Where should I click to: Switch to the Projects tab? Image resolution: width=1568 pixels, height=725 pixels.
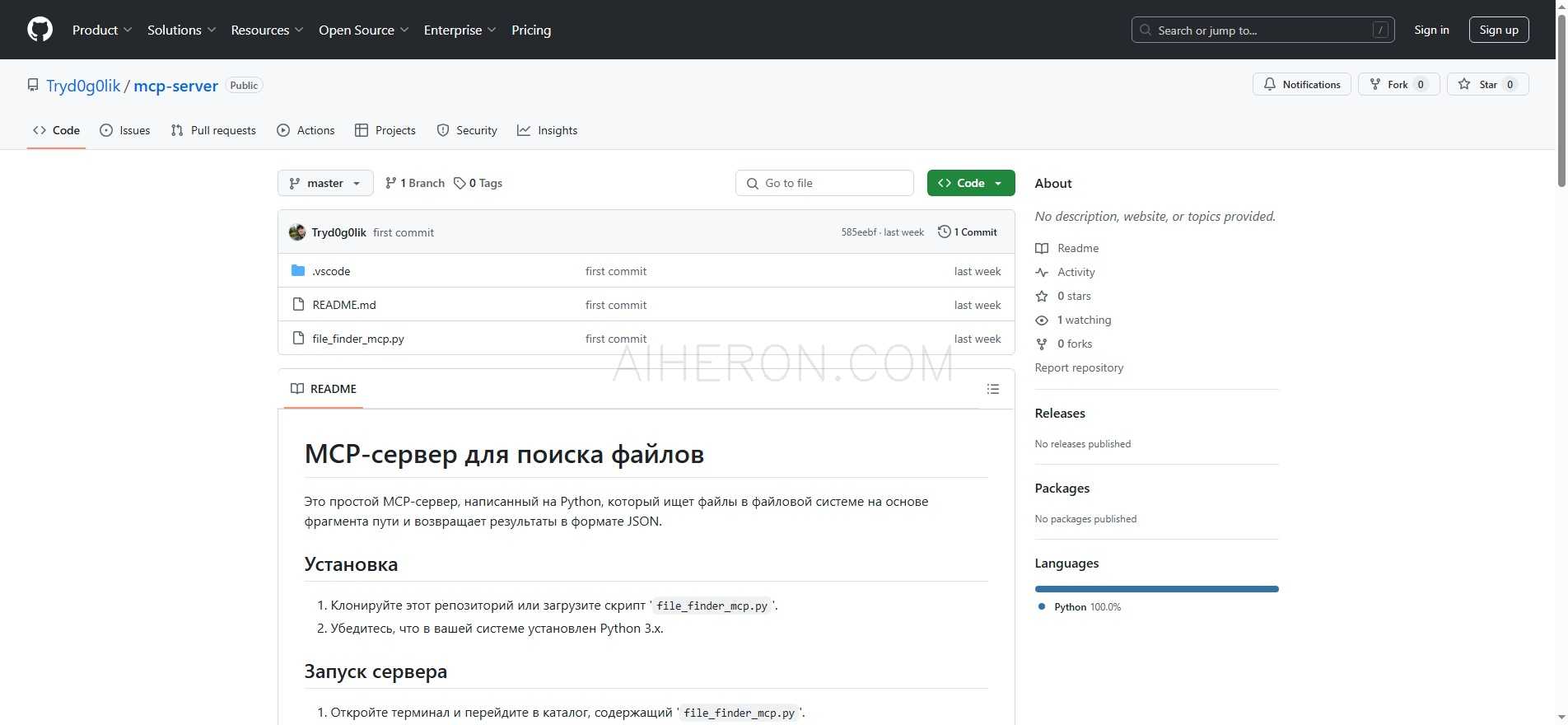(385, 130)
